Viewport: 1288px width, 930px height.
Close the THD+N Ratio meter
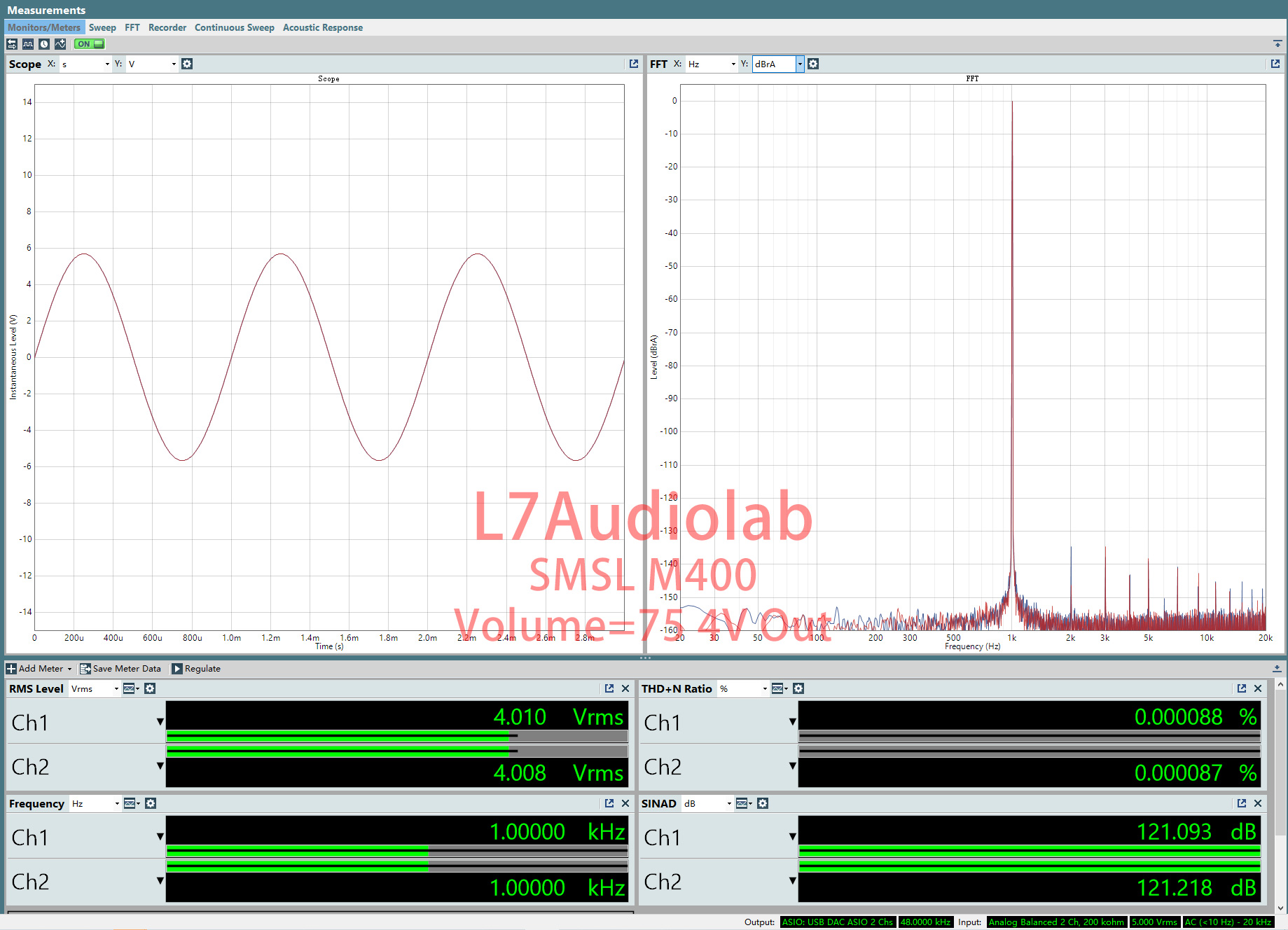point(1258,688)
